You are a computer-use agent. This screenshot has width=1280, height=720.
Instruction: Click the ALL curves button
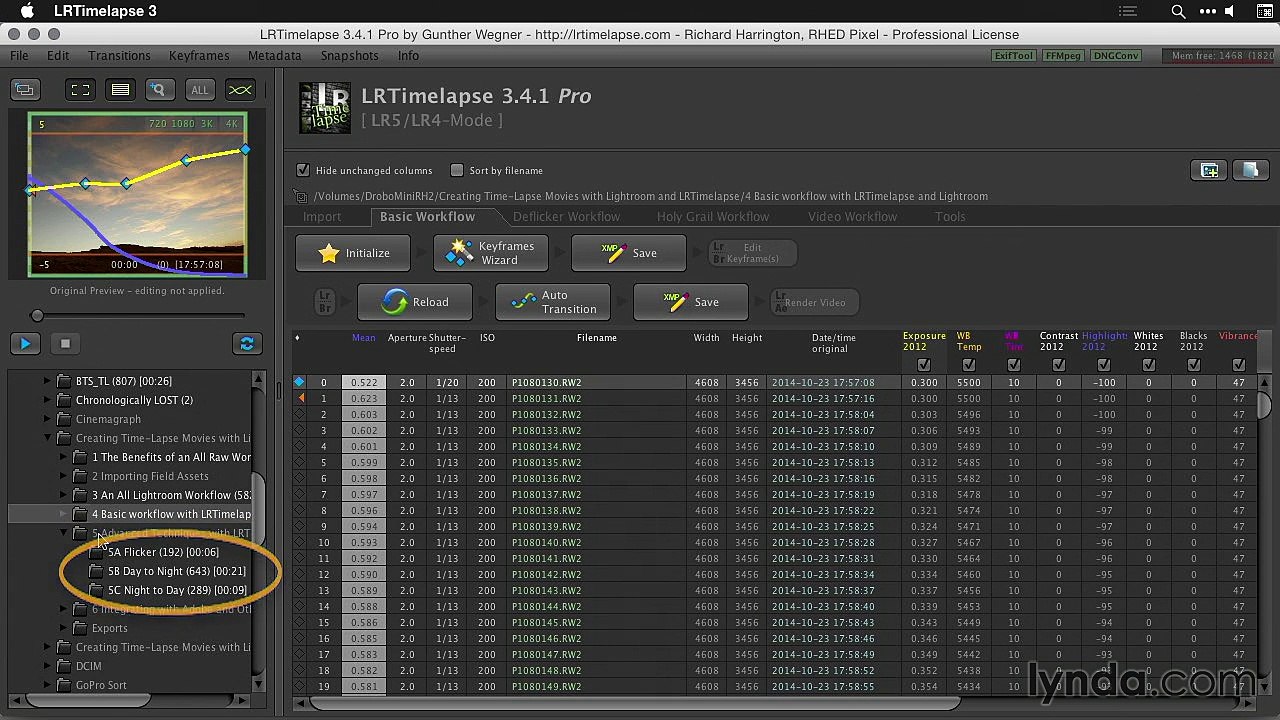[200, 90]
